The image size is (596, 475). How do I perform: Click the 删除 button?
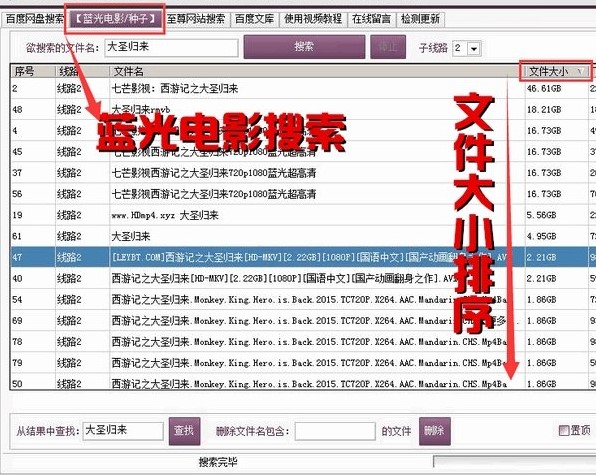[435, 431]
